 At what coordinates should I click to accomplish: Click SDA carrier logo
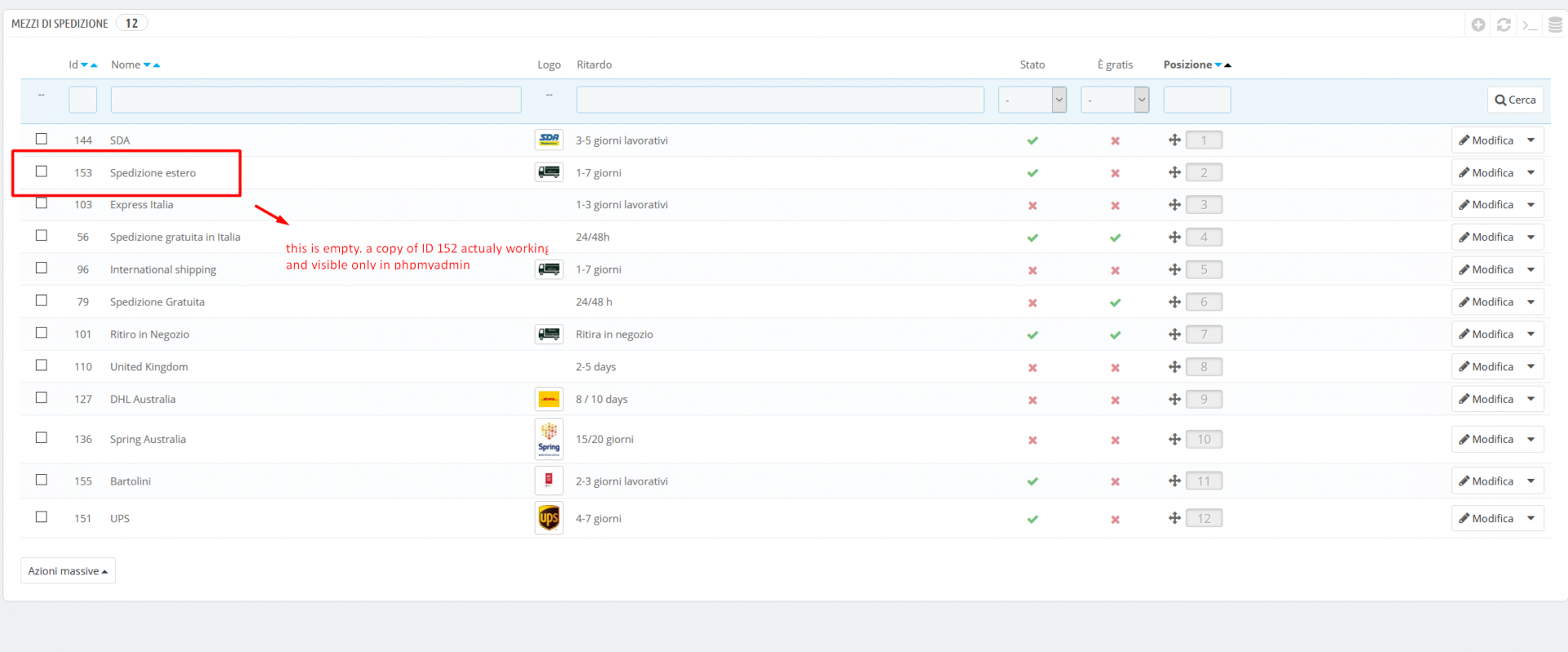click(549, 140)
